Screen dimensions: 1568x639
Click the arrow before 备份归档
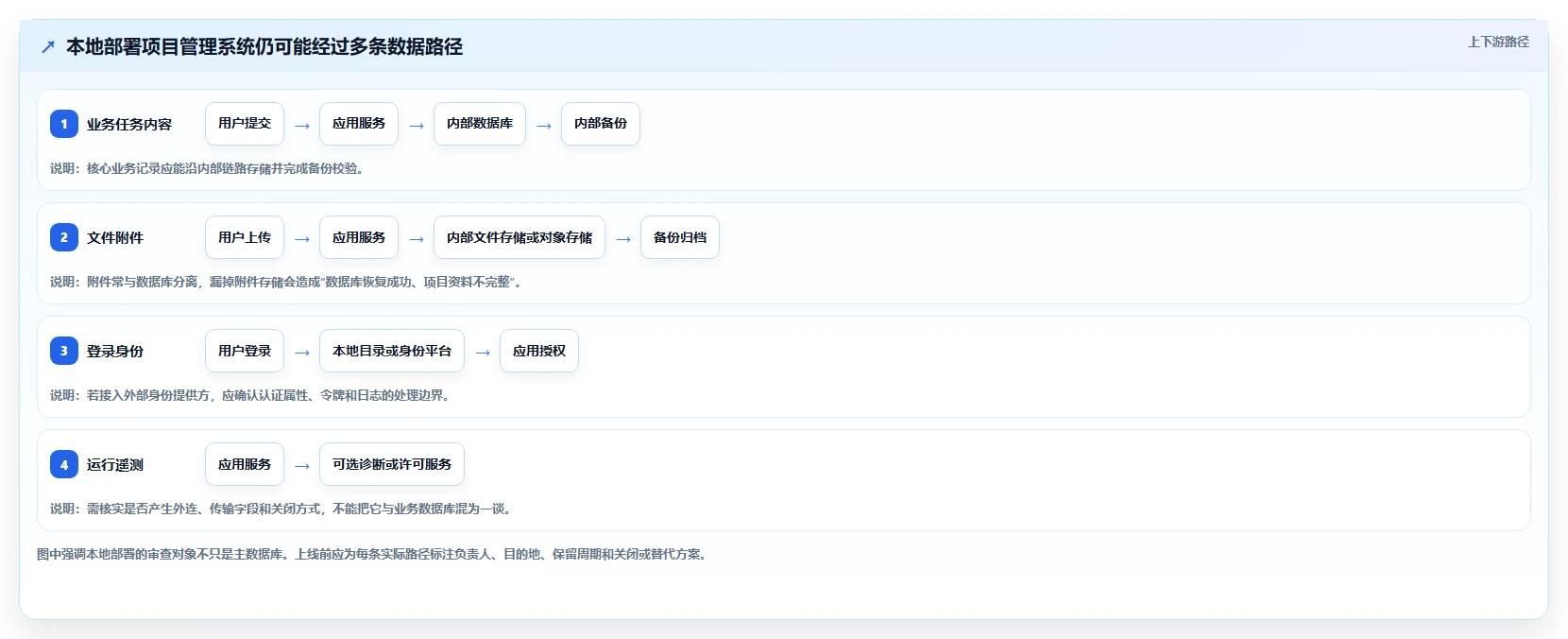click(x=623, y=239)
